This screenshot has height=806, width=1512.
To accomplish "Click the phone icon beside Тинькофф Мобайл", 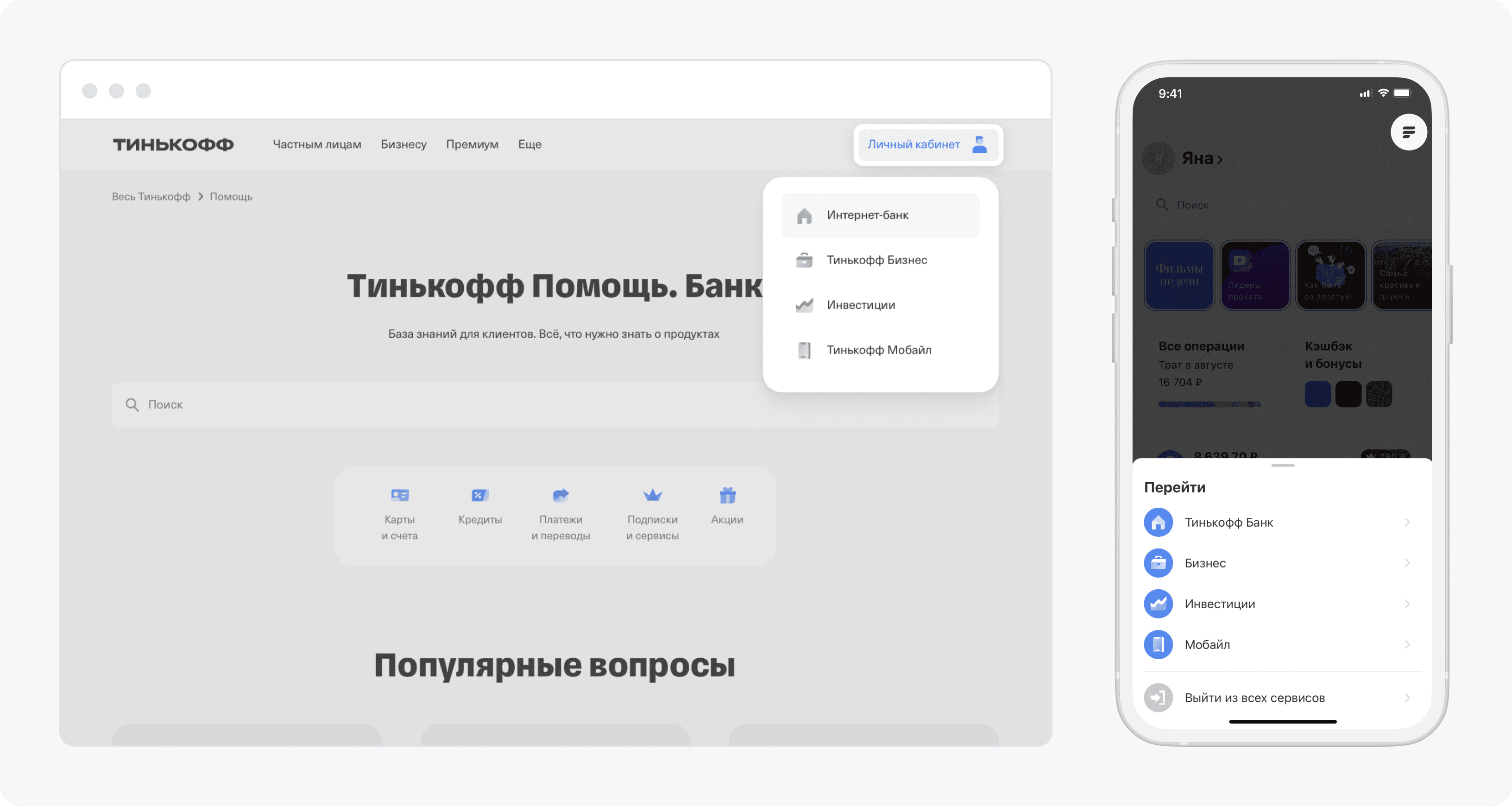I will (x=804, y=351).
